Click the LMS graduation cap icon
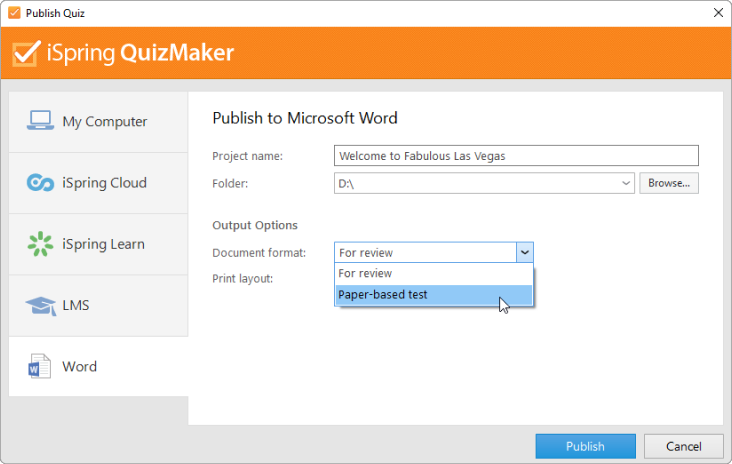This screenshot has width=732, height=464. pos(41,306)
